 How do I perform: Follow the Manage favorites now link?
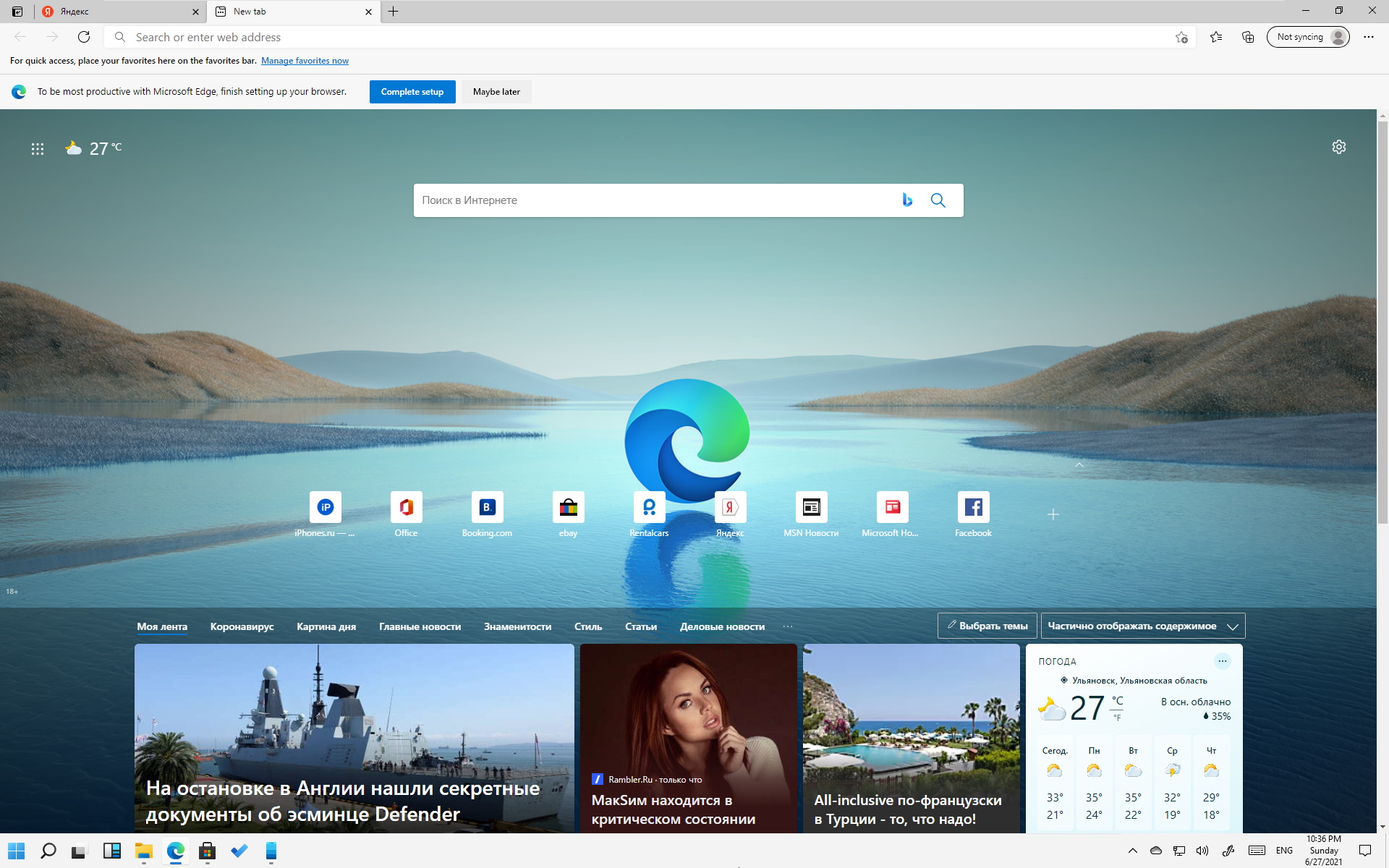click(305, 61)
